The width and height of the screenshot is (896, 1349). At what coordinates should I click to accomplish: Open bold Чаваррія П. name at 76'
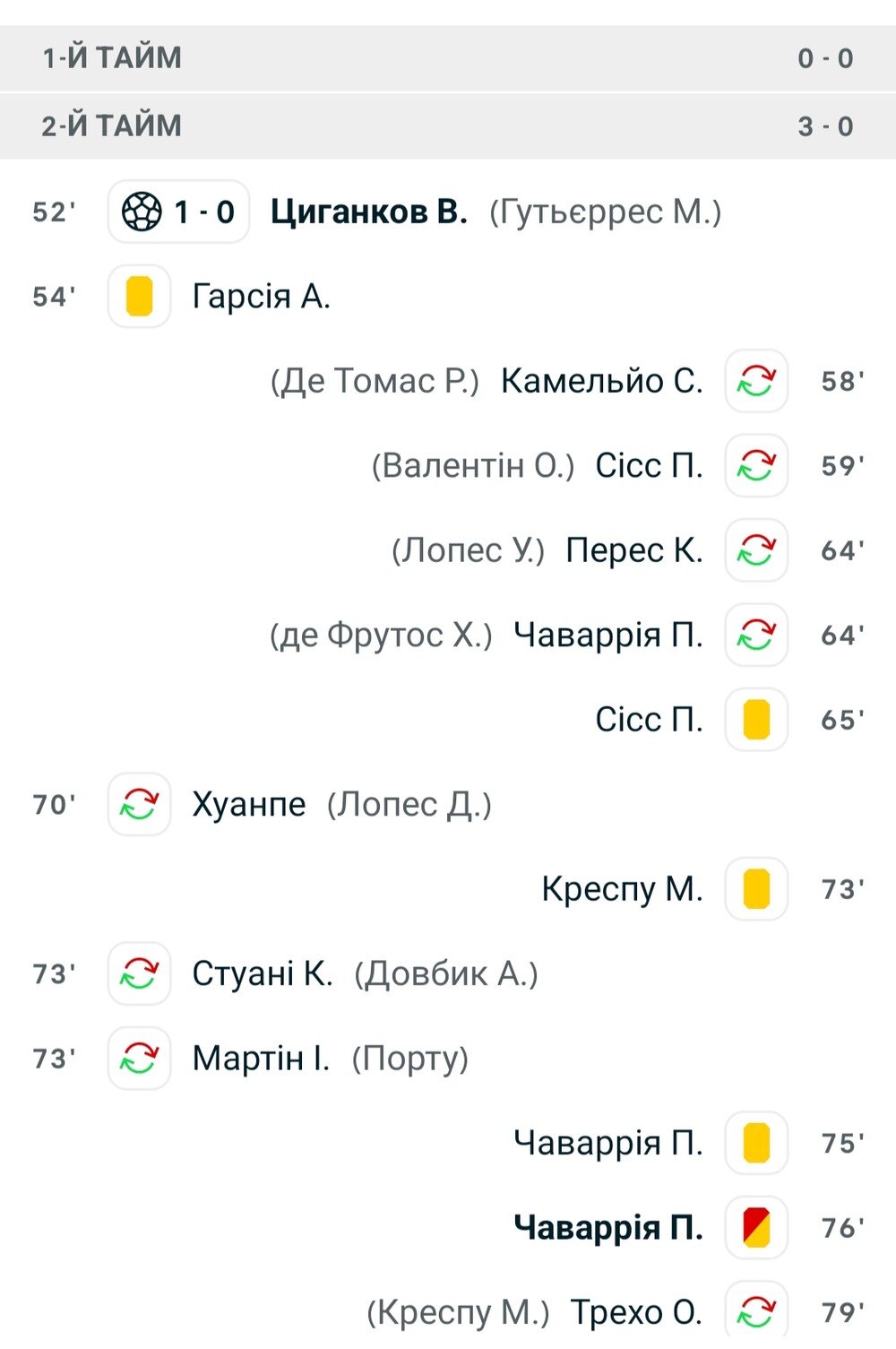(x=608, y=1228)
